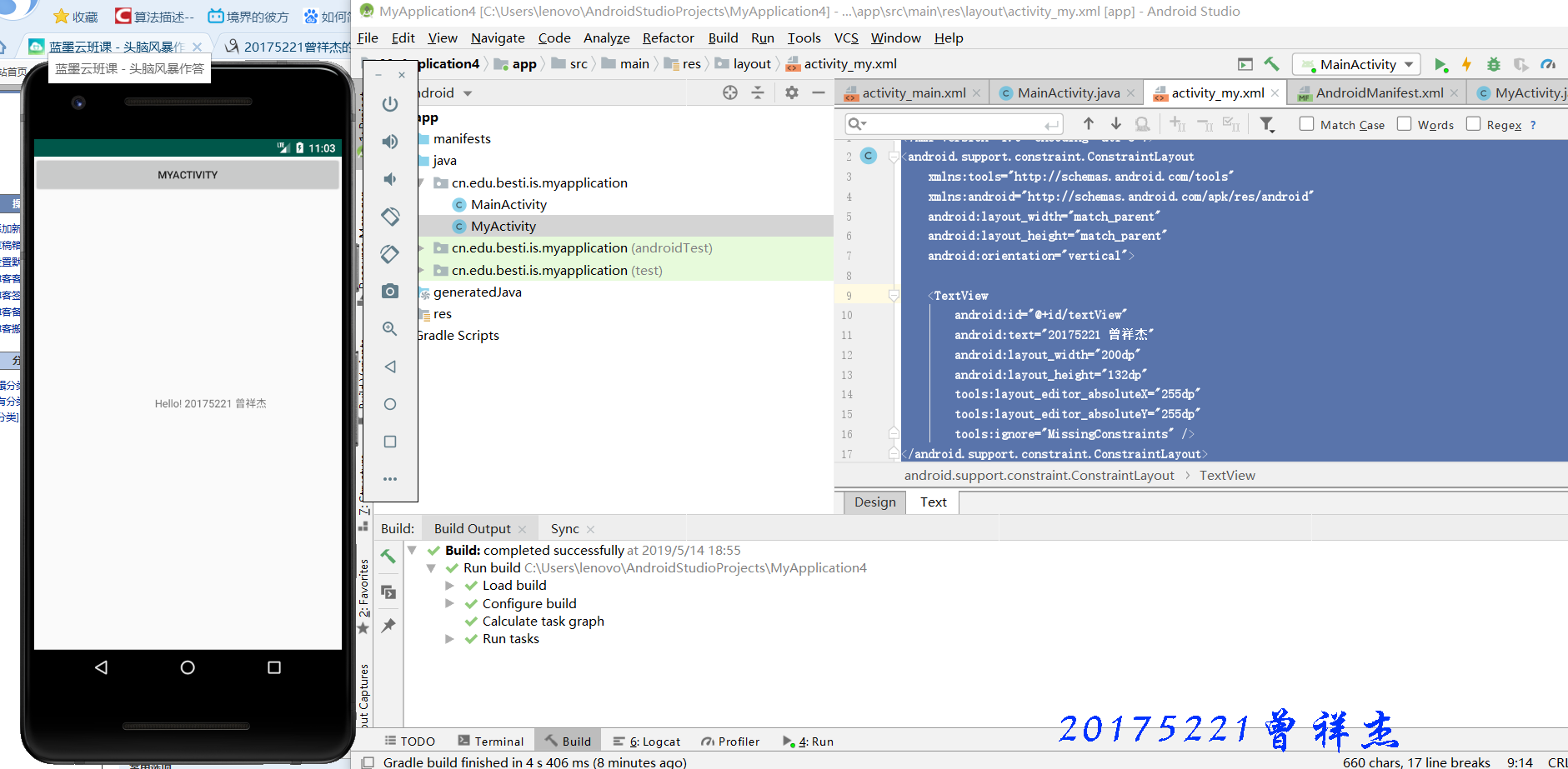The image size is (1568, 769).
Task: Collapse Build completed successfully node
Action: 412,551
